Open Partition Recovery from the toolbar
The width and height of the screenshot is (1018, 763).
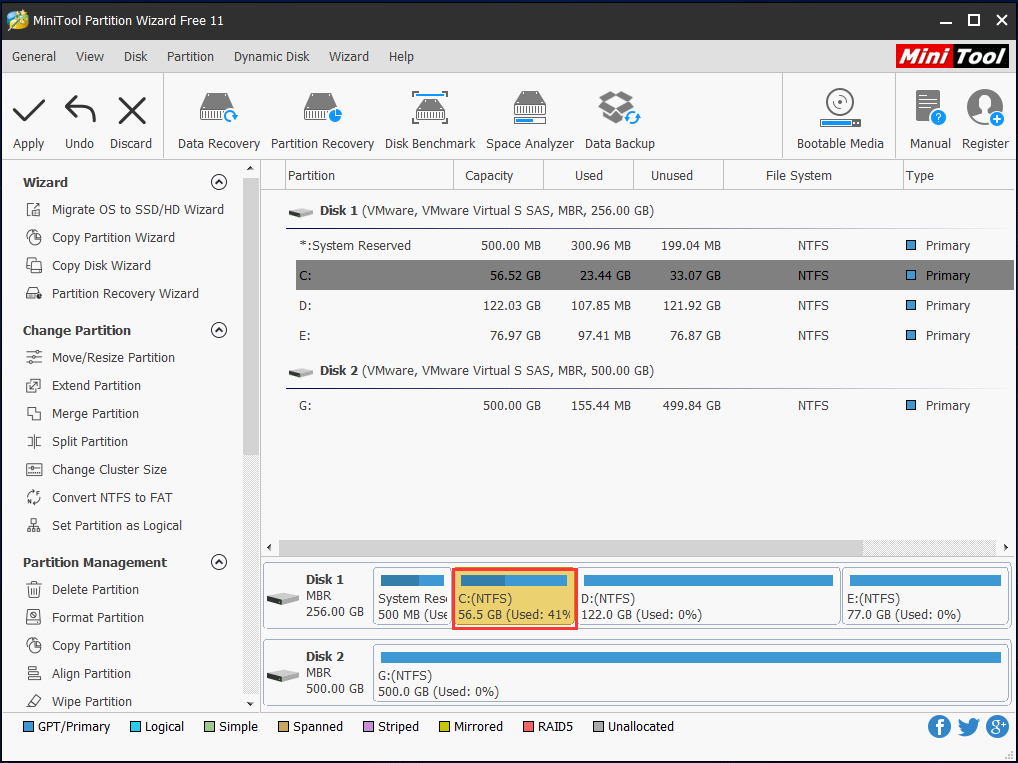pyautogui.click(x=322, y=117)
